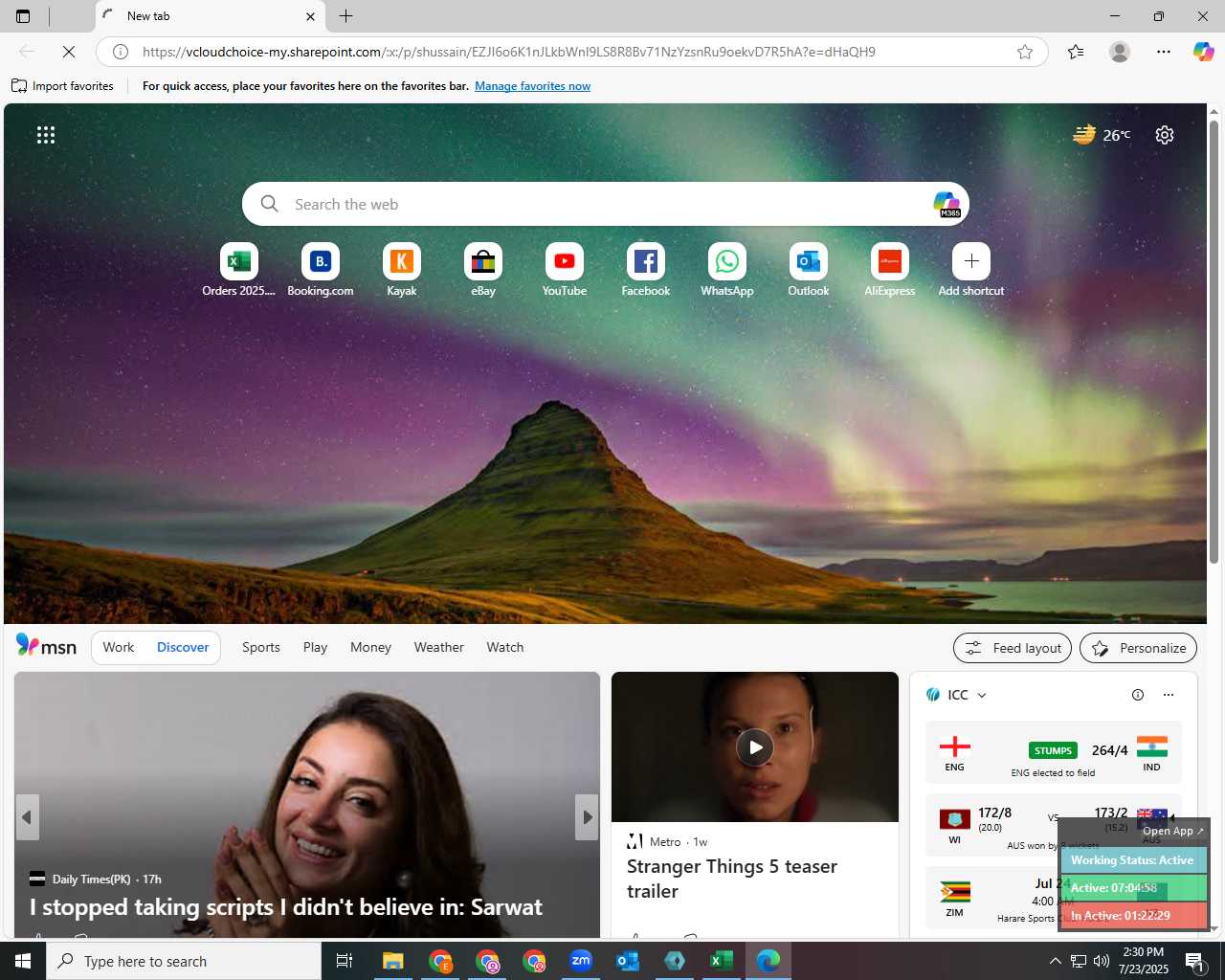Image resolution: width=1225 pixels, height=980 pixels.
Task: Stop loading the page
Action: tap(69, 52)
